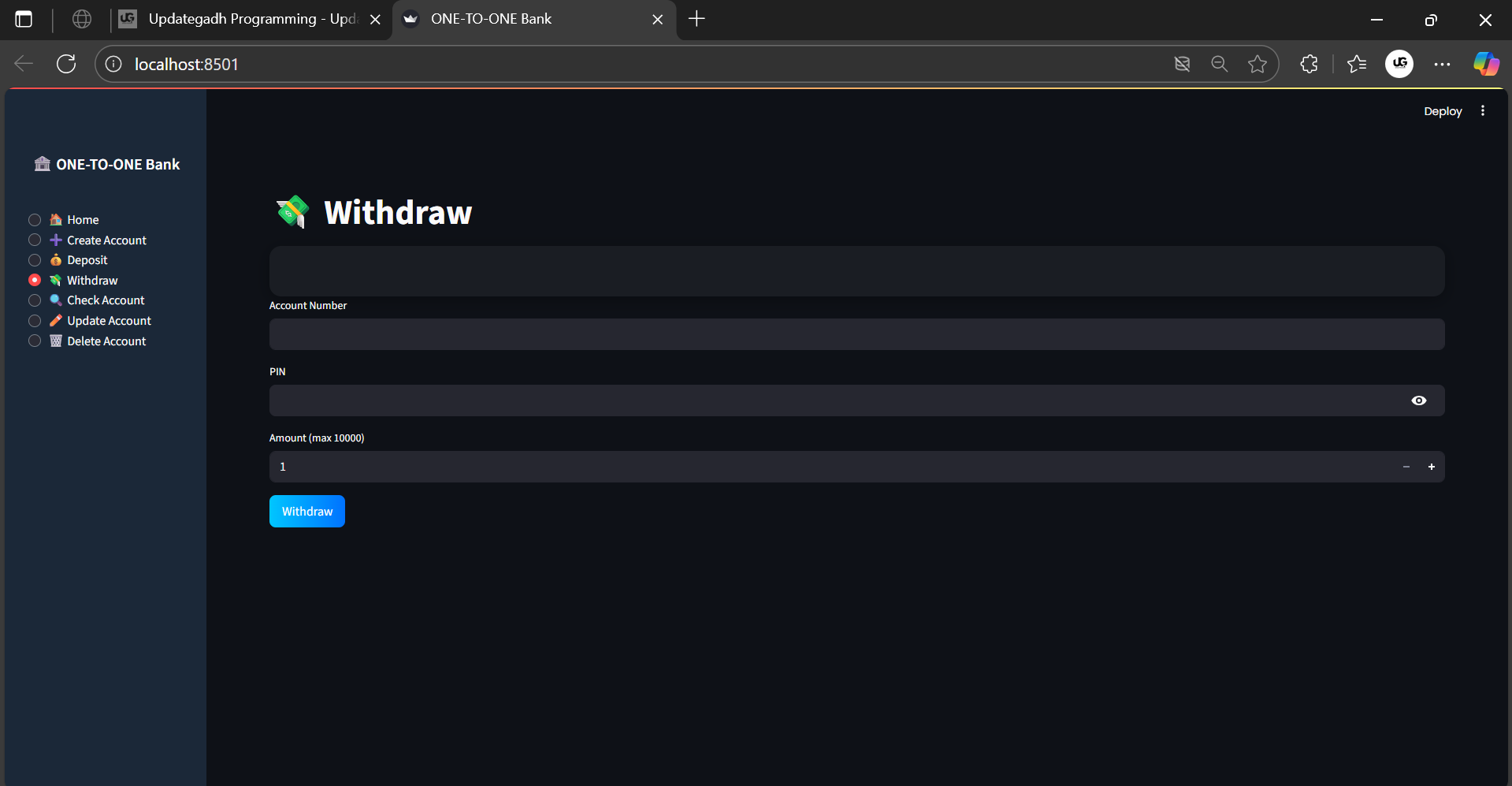This screenshot has width=1512, height=786.
Task: Open the Copilot icon in the browser toolbar
Action: point(1486,64)
